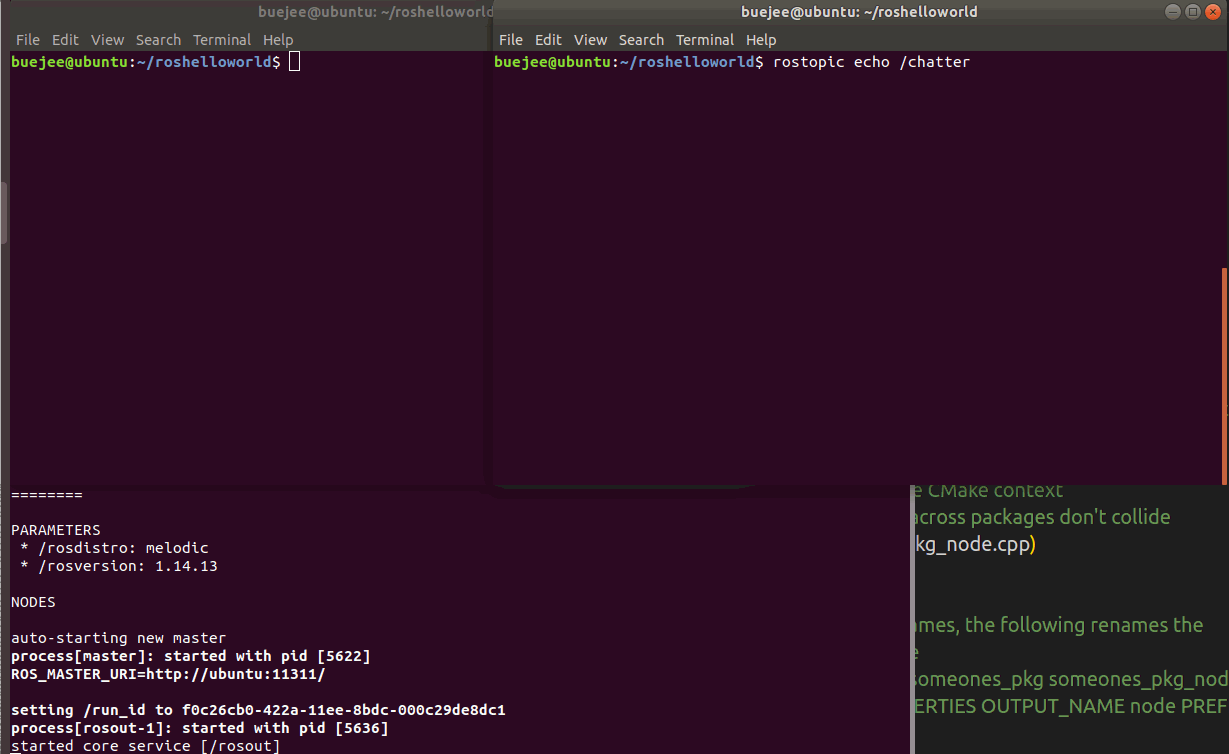Click the 'NODES' heading in roscore output
The width and height of the screenshot is (1229, 754).
pyautogui.click(x=33, y=602)
